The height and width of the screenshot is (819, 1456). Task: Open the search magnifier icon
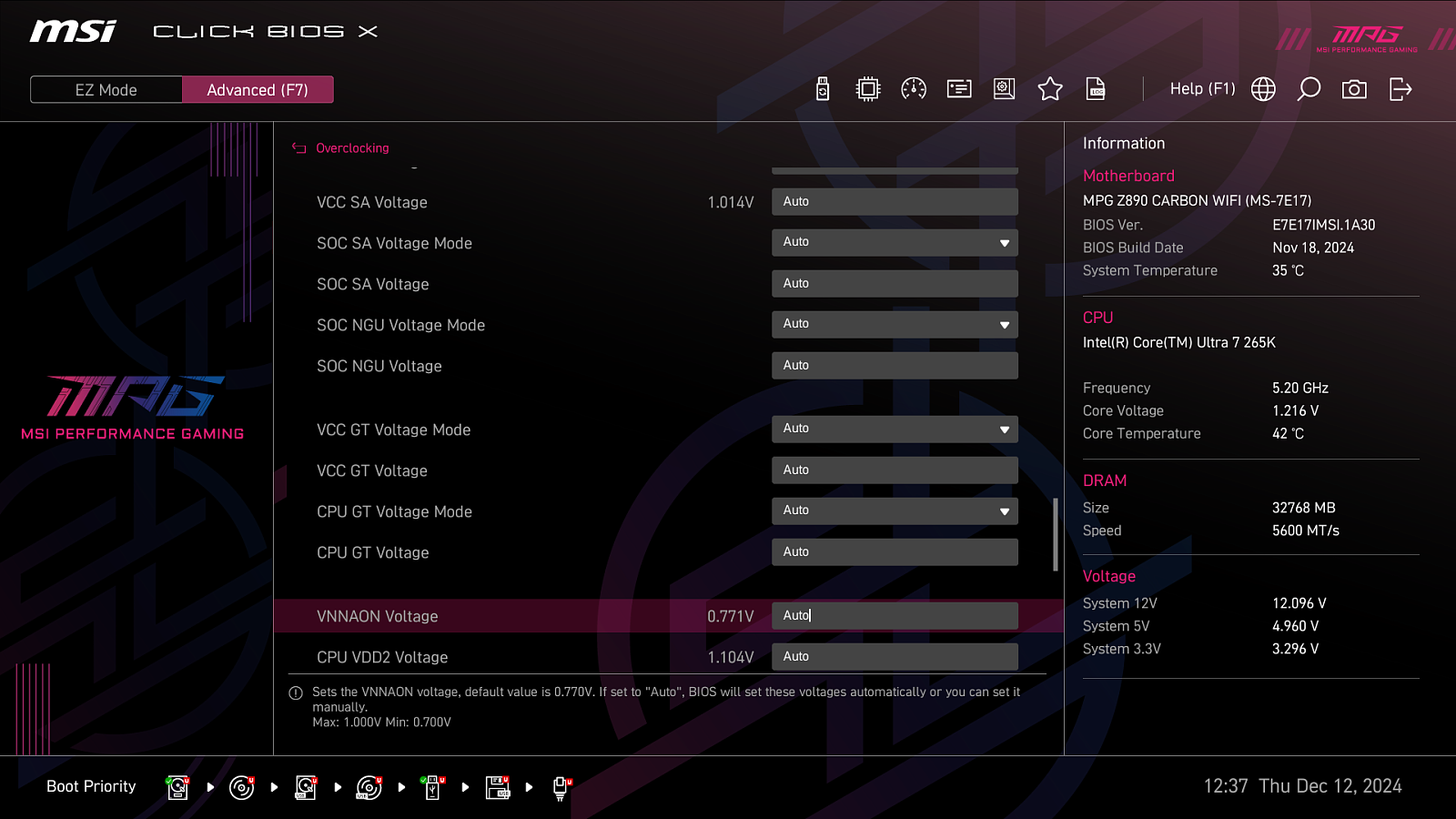tap(1309, 89)
